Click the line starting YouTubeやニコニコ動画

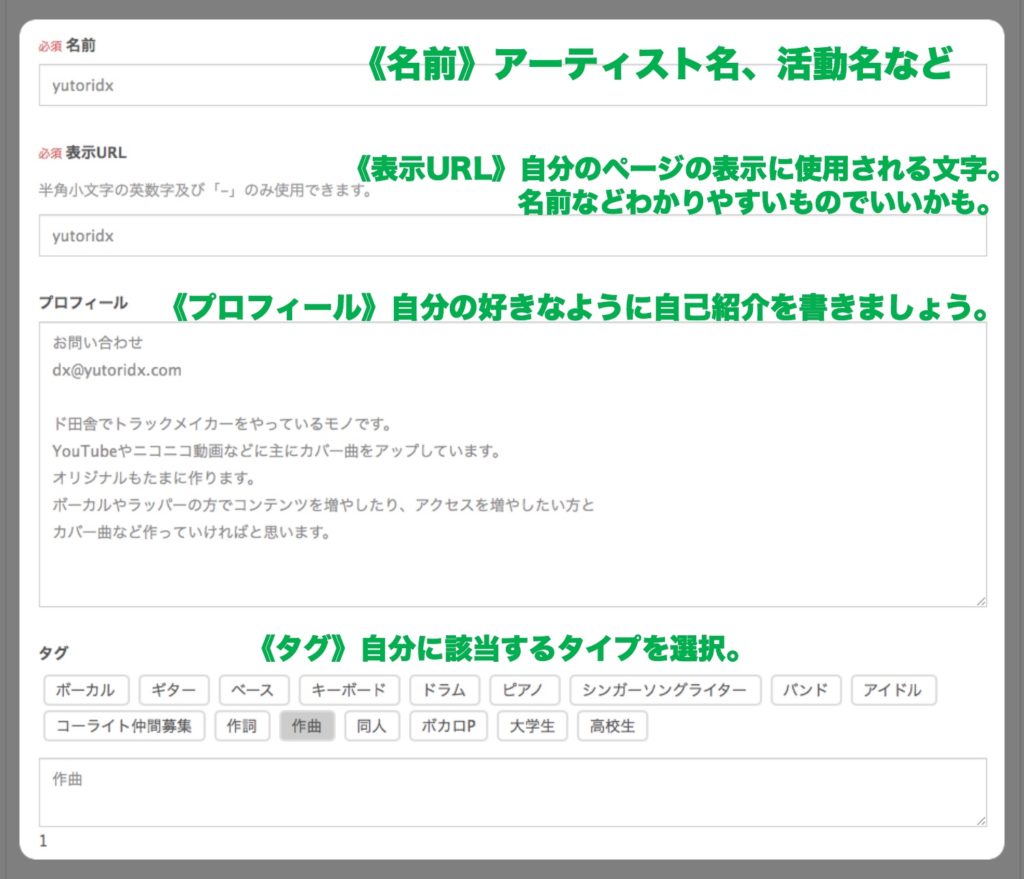coord(277,451)
